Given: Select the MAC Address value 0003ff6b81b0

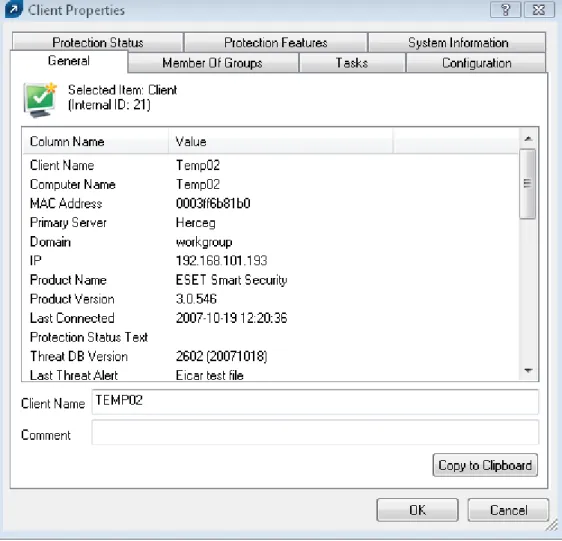Looking at the screenshot, I should pyautogui.click(x=213, y=204).
